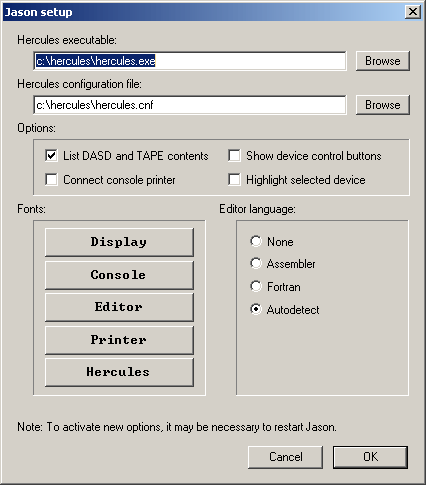426x485 pixels.
Task: Cancel the Jason setup dialog
Action: coord(285,457)
